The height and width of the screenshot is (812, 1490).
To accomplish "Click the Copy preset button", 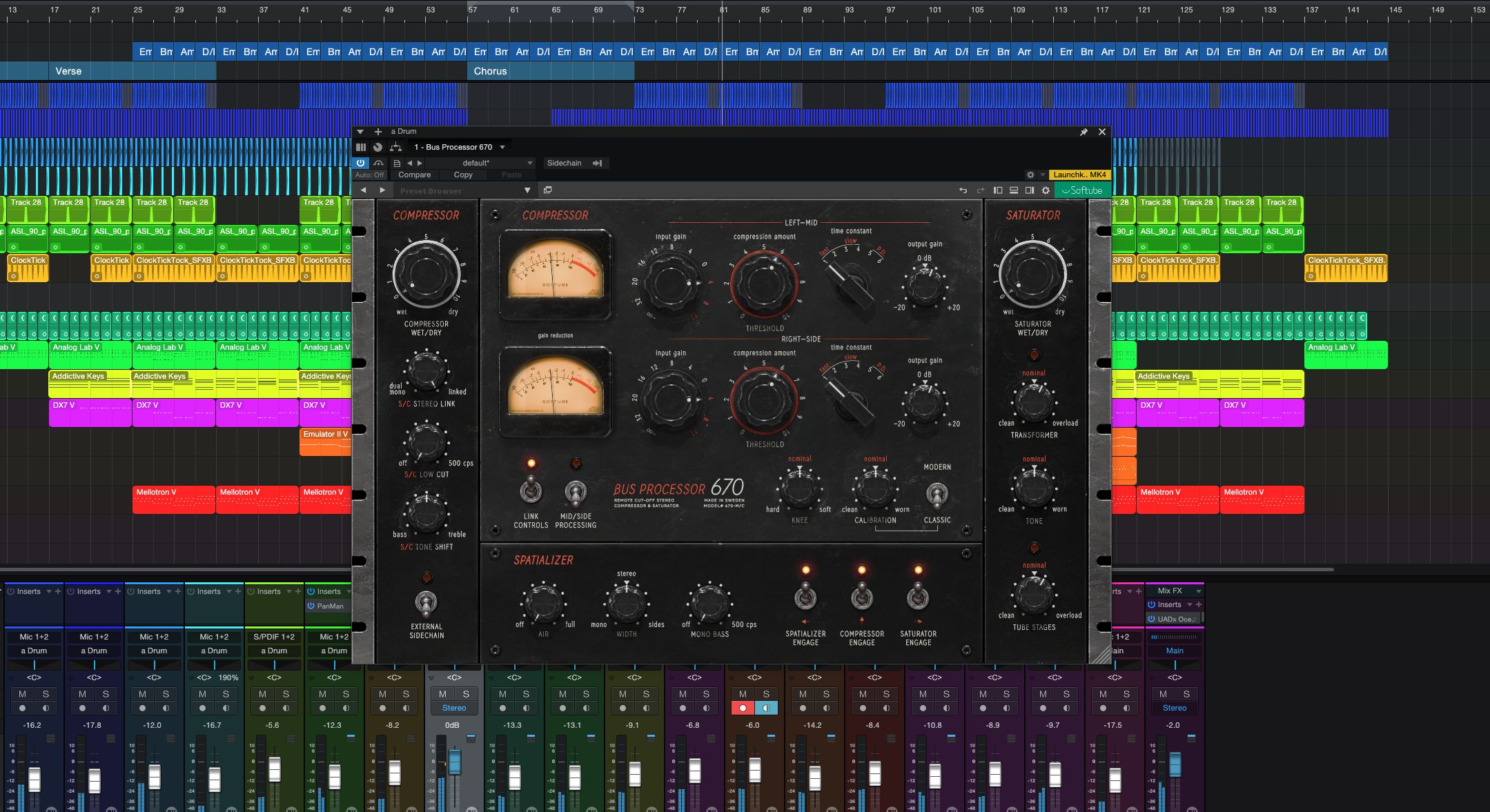I will (463, 175).
